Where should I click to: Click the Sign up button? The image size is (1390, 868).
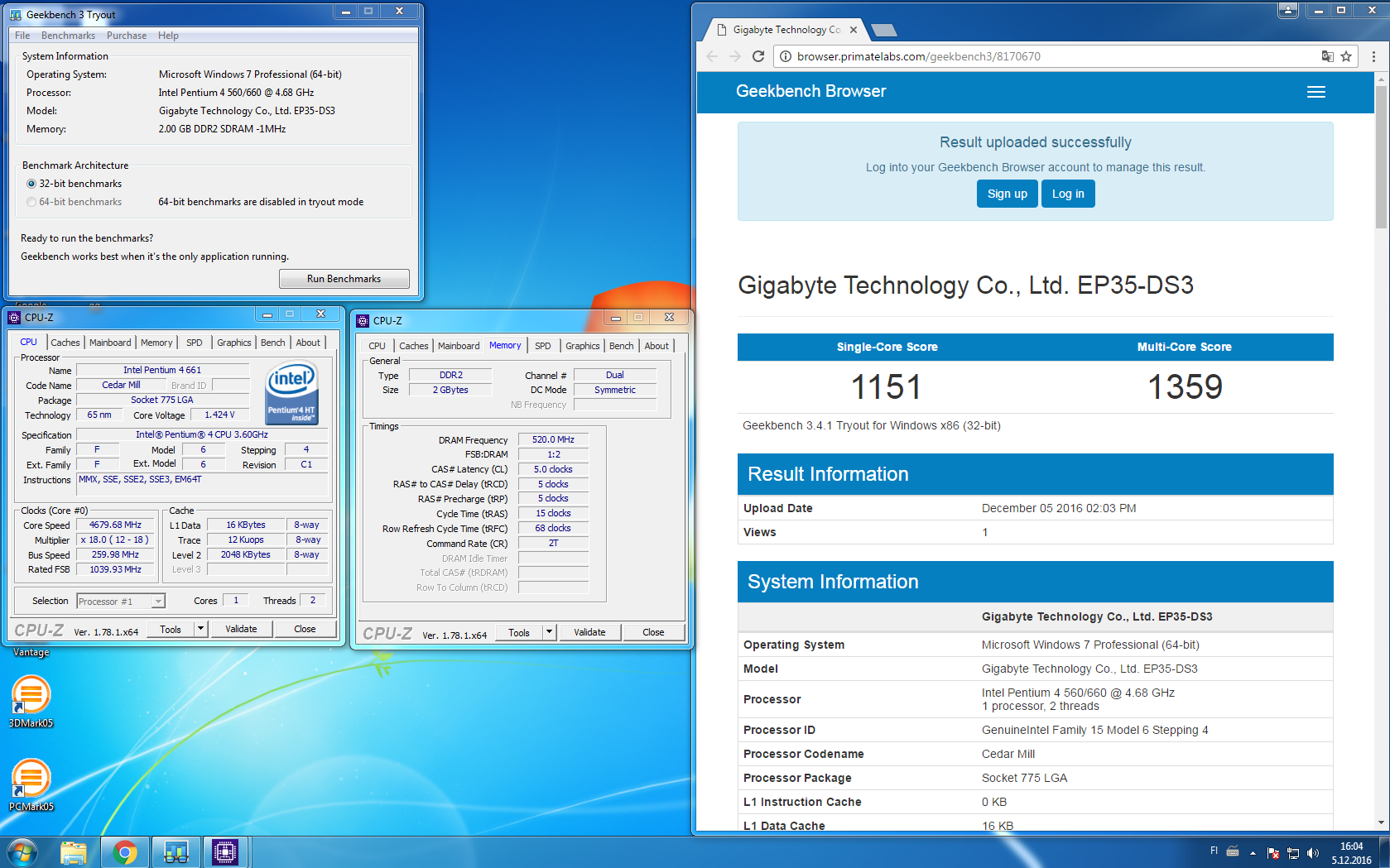pyautogui.click(x=1007, y=194)
